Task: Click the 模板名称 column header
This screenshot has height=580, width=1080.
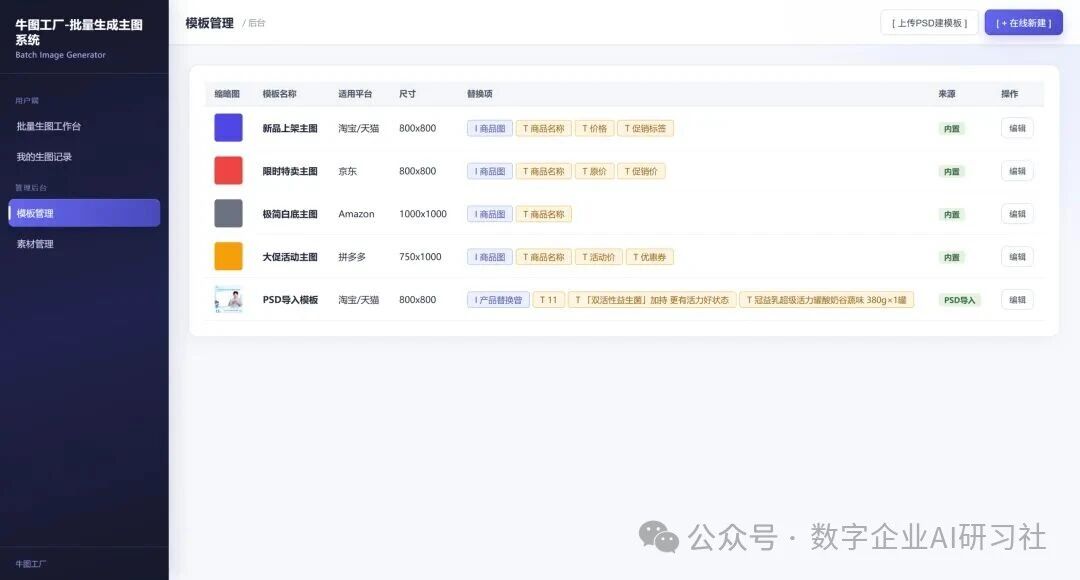Action: (x=280, y=94)
